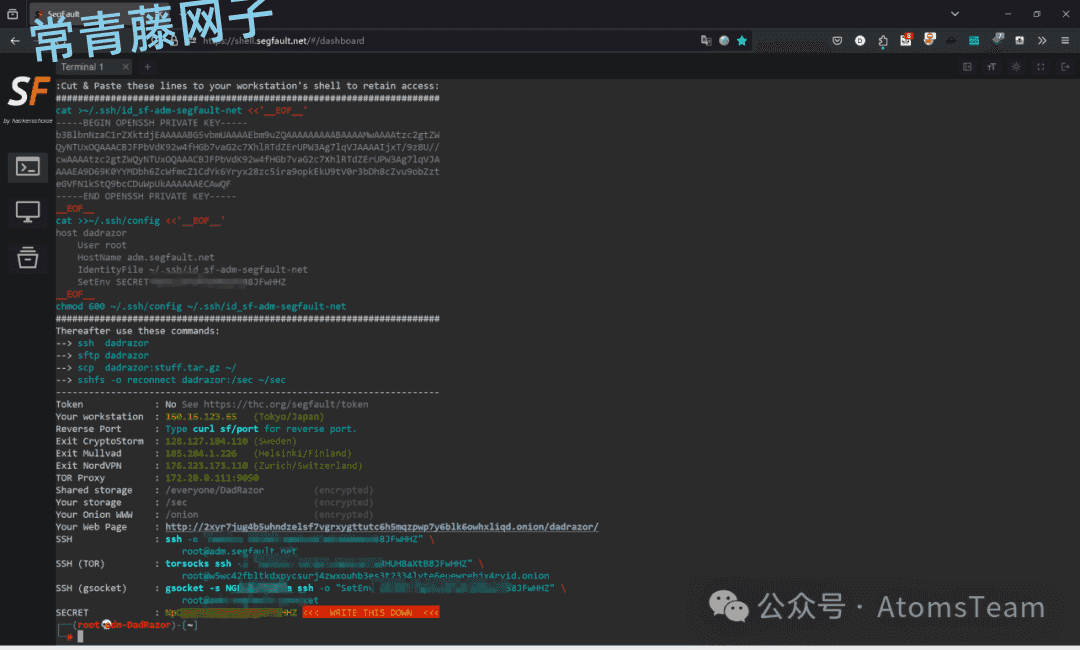Image resolution: width=1080 pixels, height=650 pixels.
Task: Translate this page from the address bar
Action: coord(706,41)
